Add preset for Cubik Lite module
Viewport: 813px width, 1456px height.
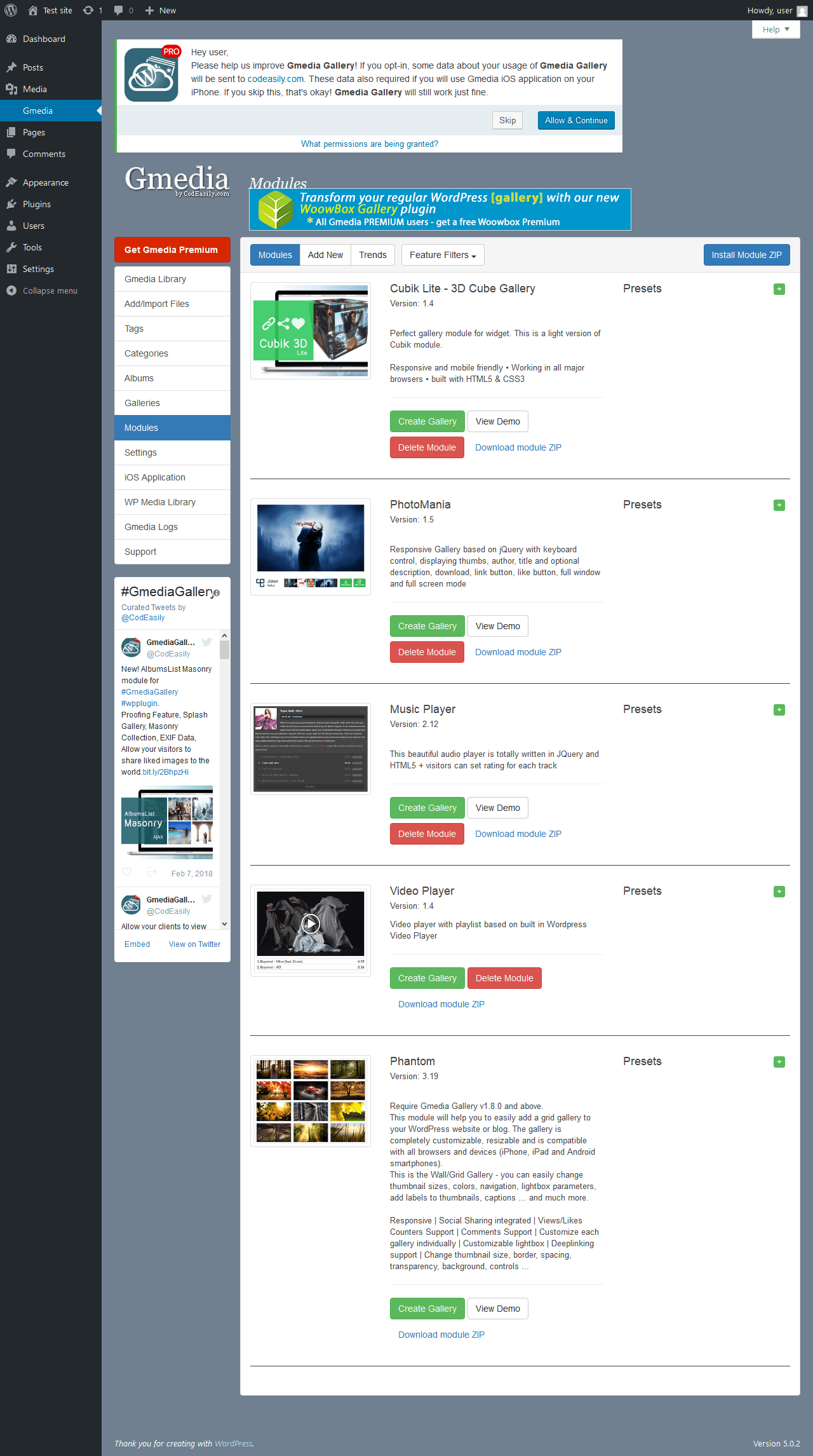point(779,289)
